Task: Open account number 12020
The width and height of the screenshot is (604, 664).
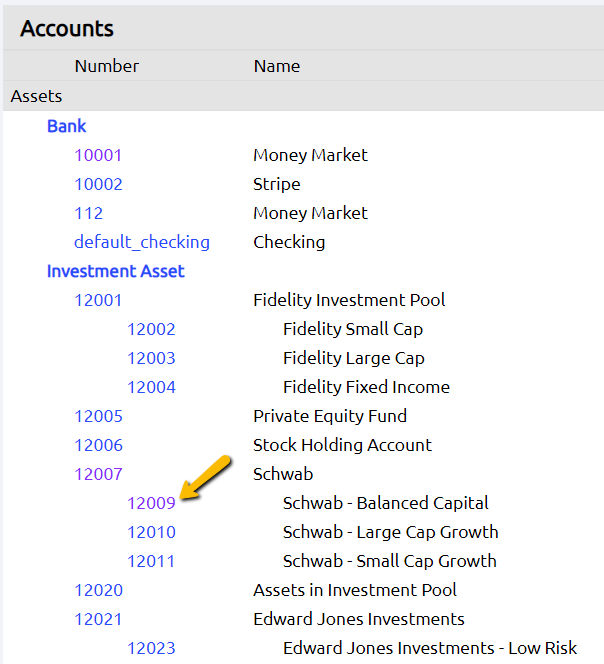Action: 99,590
